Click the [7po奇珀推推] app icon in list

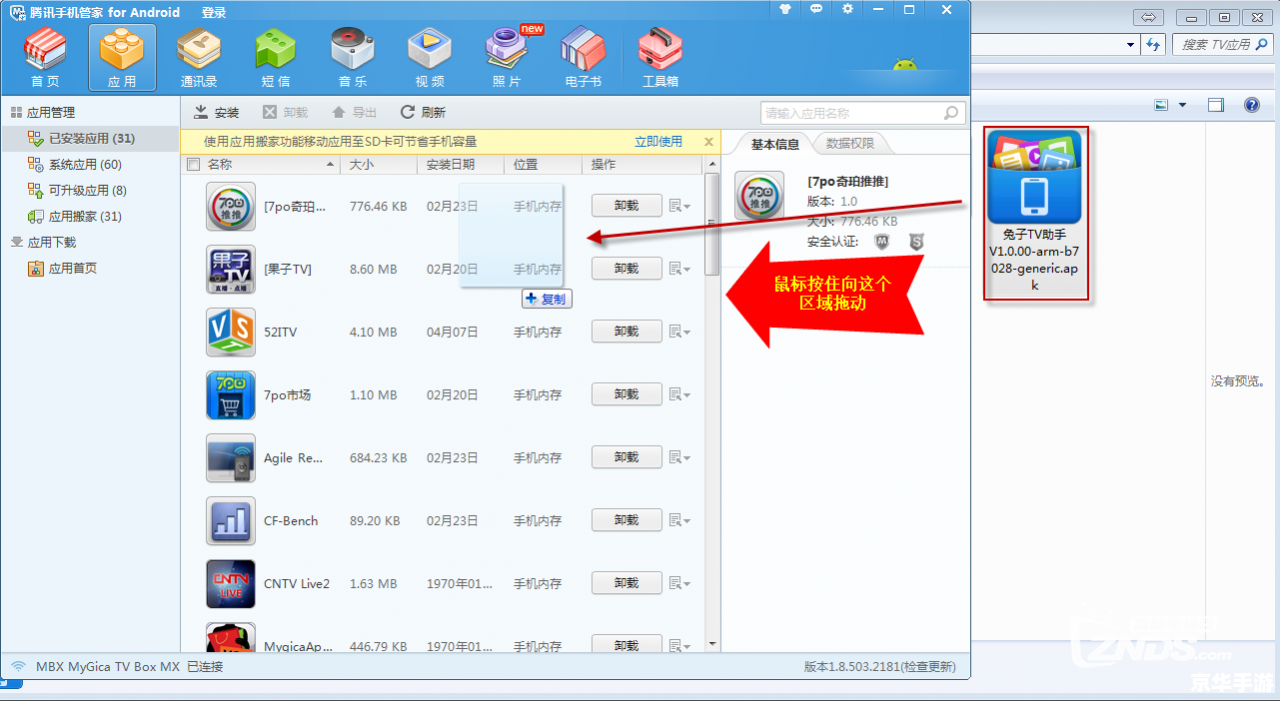pos(231,207)
